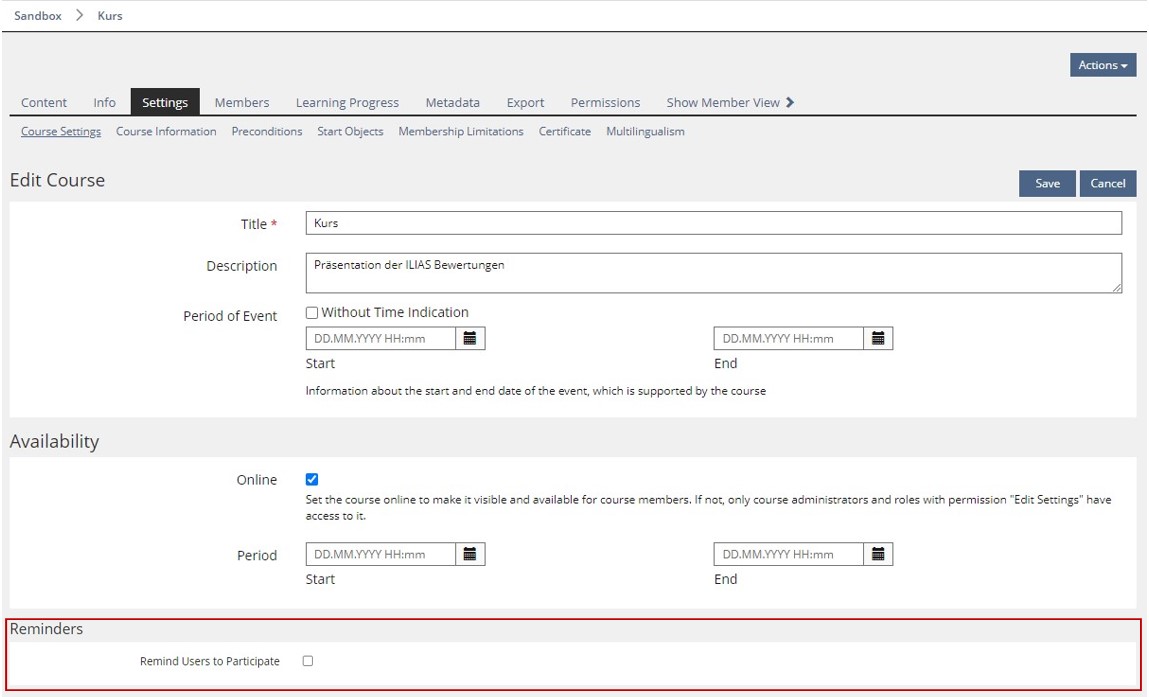Uncheck the Online availability checkbox
The height and width of the screenshot is (697, 1149).
312,480
